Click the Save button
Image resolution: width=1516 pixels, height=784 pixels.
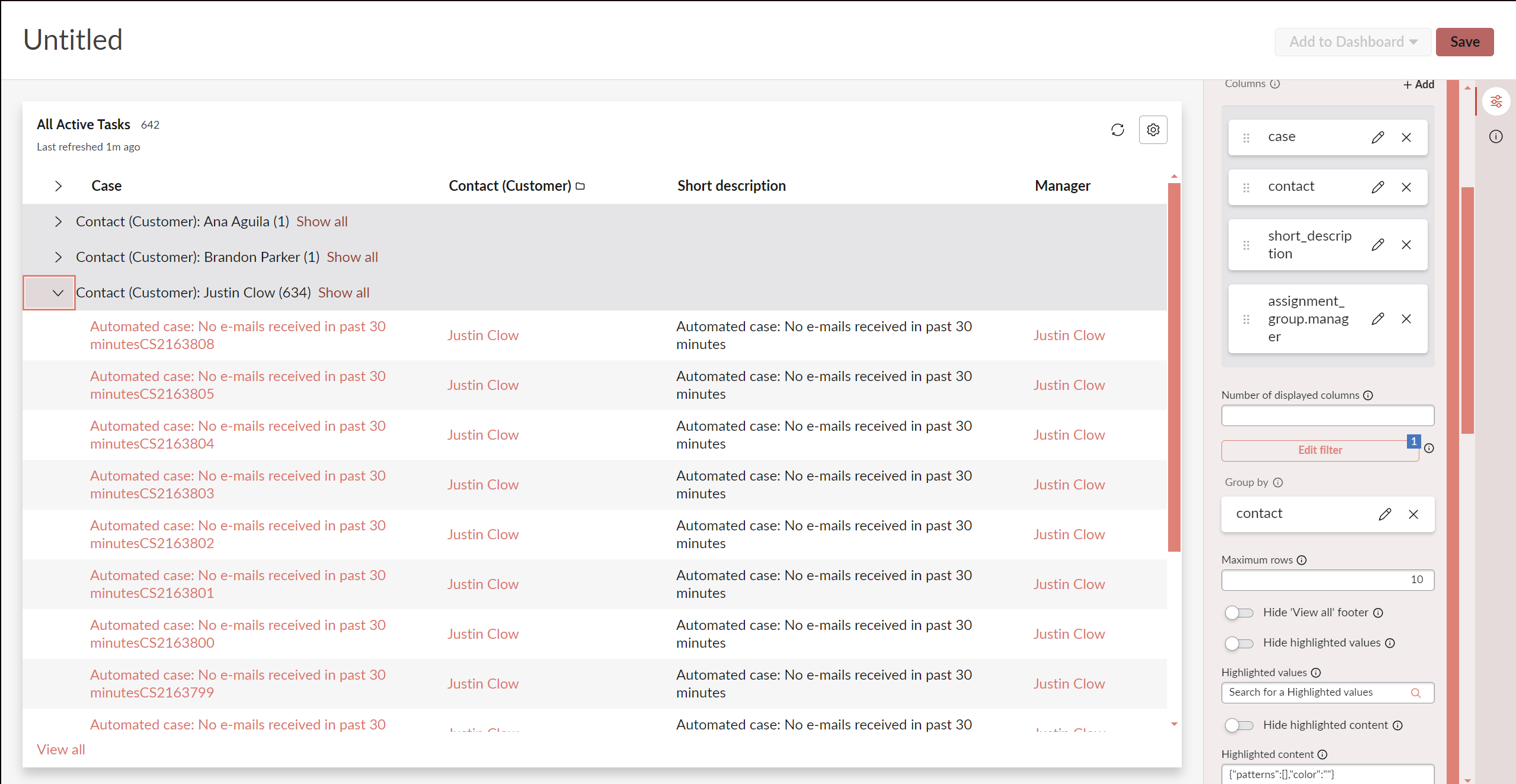pyautogui.click(x=1464, y=42)
